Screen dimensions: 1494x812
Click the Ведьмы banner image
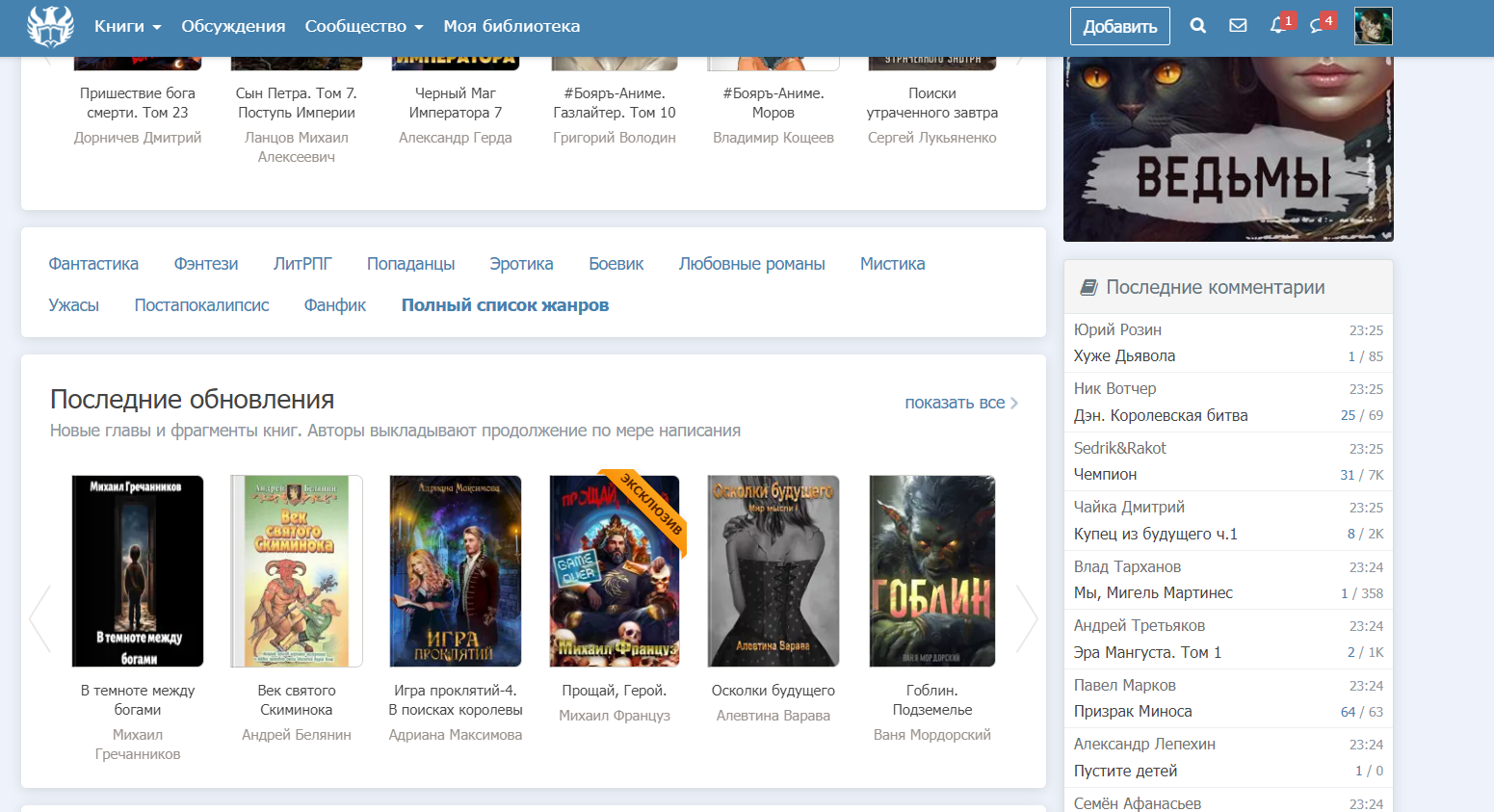pos(1228,148)
